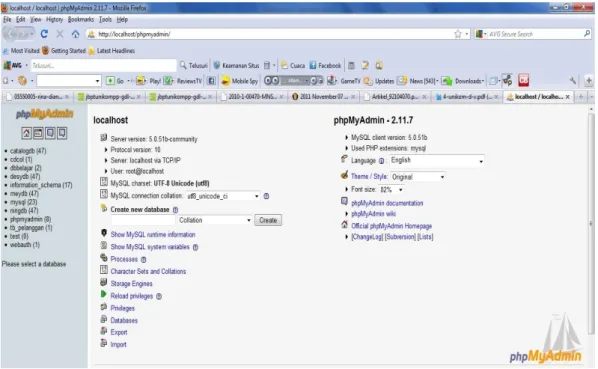Click the Telusuri search button
Viewport: 598px width, 369px height.
click(194, 66)
